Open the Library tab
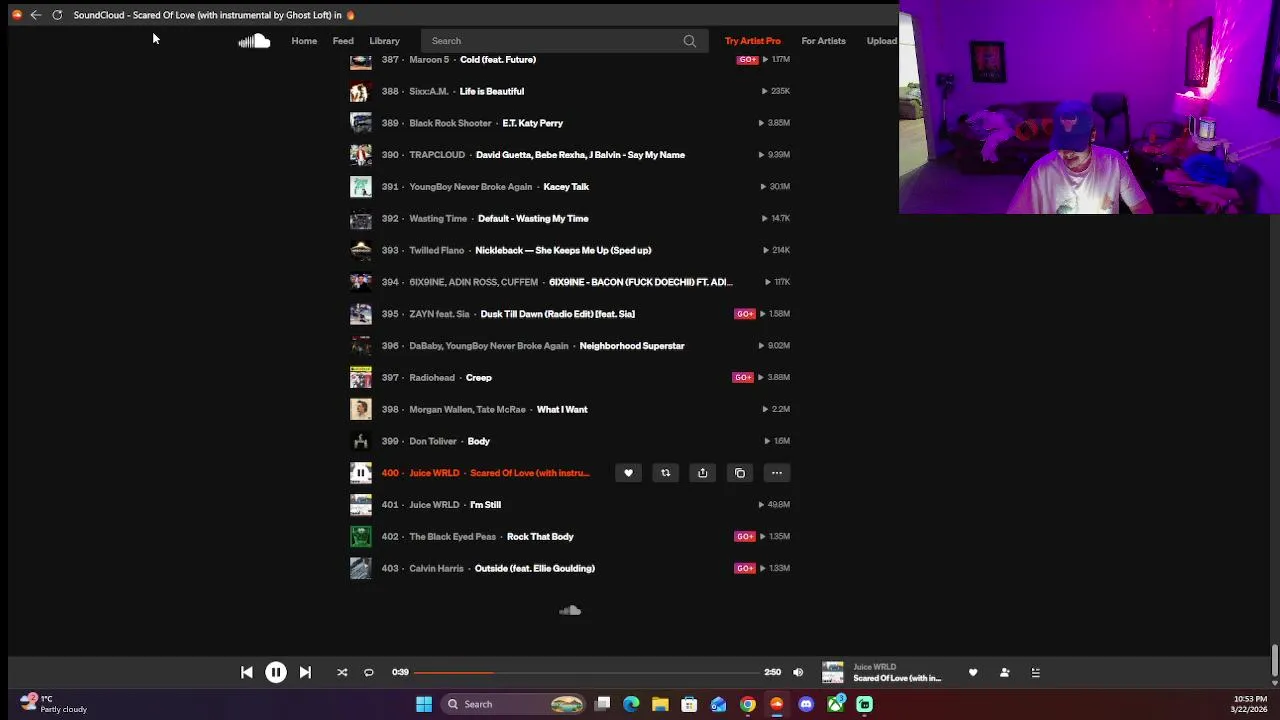The width and height of the screenshot is (1280, 720). coord(384,41)
